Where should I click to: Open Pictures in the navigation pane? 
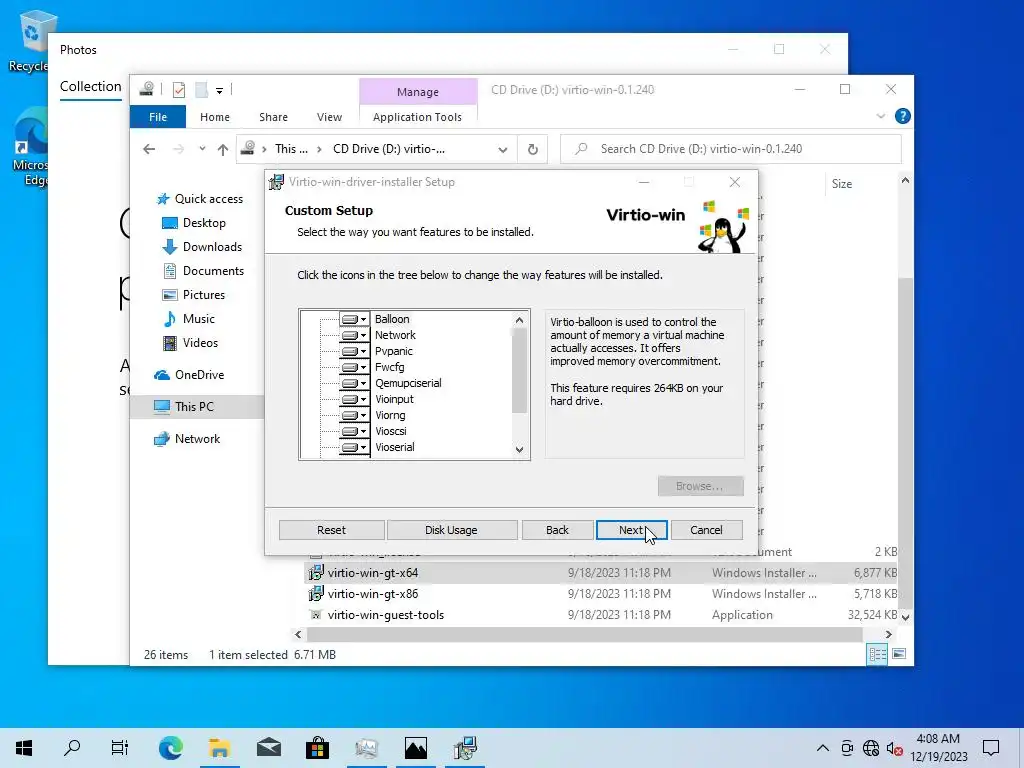tap(193, 295)
